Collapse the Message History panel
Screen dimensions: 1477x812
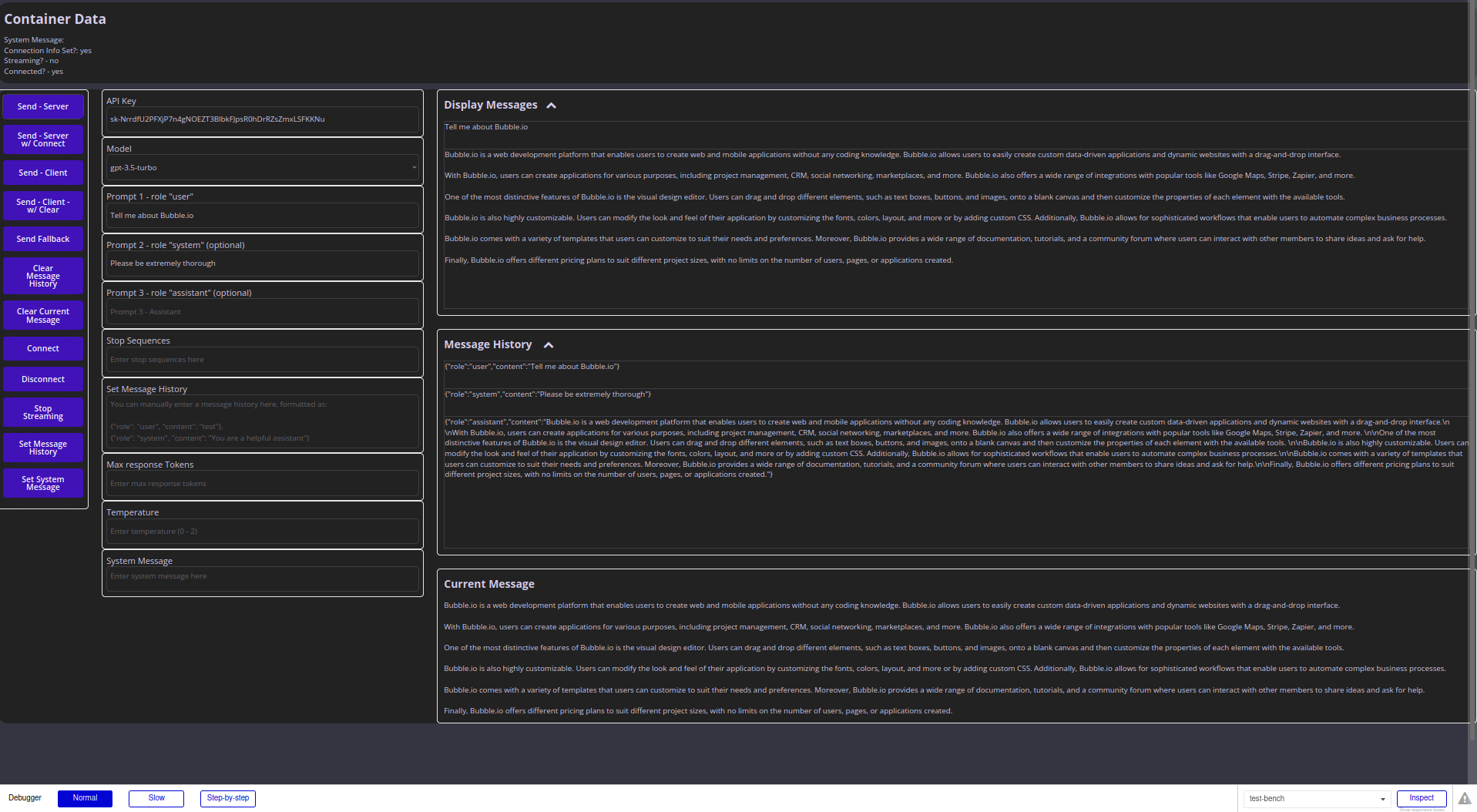pos(548,345)
